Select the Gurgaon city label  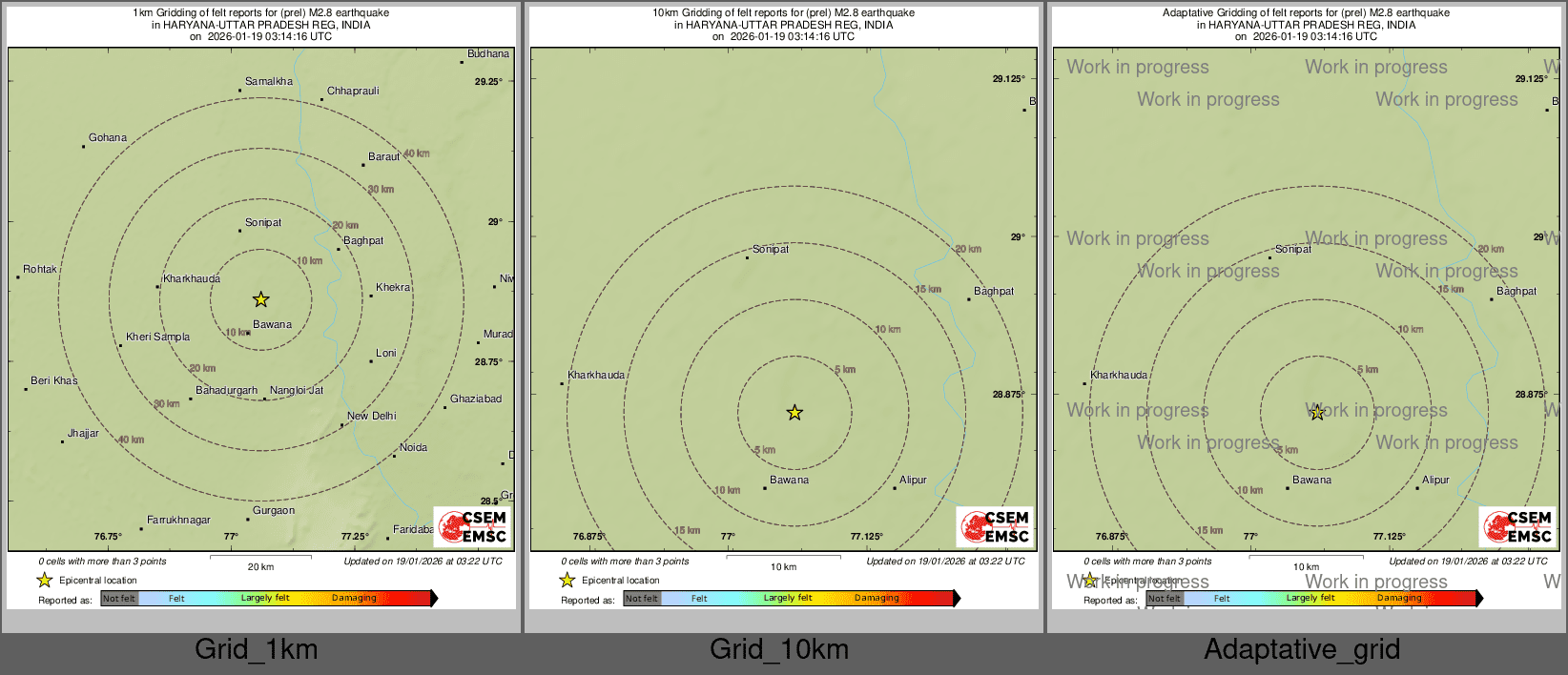pos(274,511)
